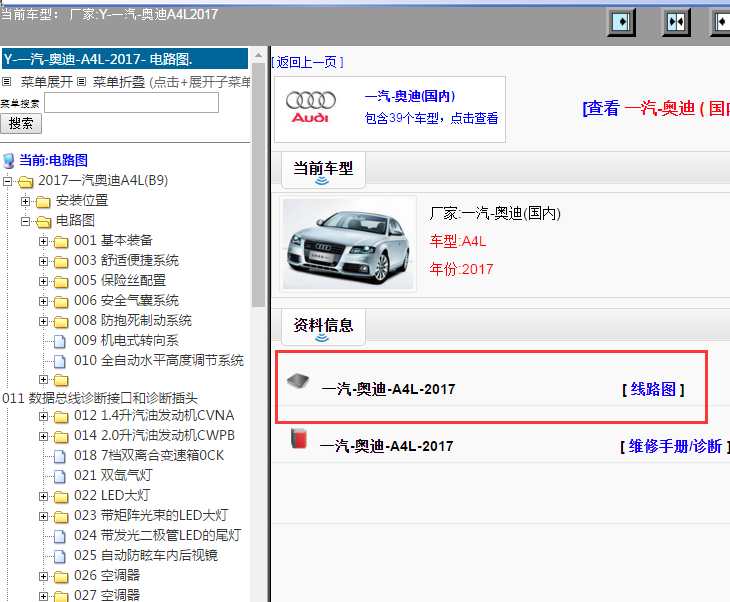
Task: Expand 012 1.4升汽油发动机CVNA node
Action: tap(43, 416)
